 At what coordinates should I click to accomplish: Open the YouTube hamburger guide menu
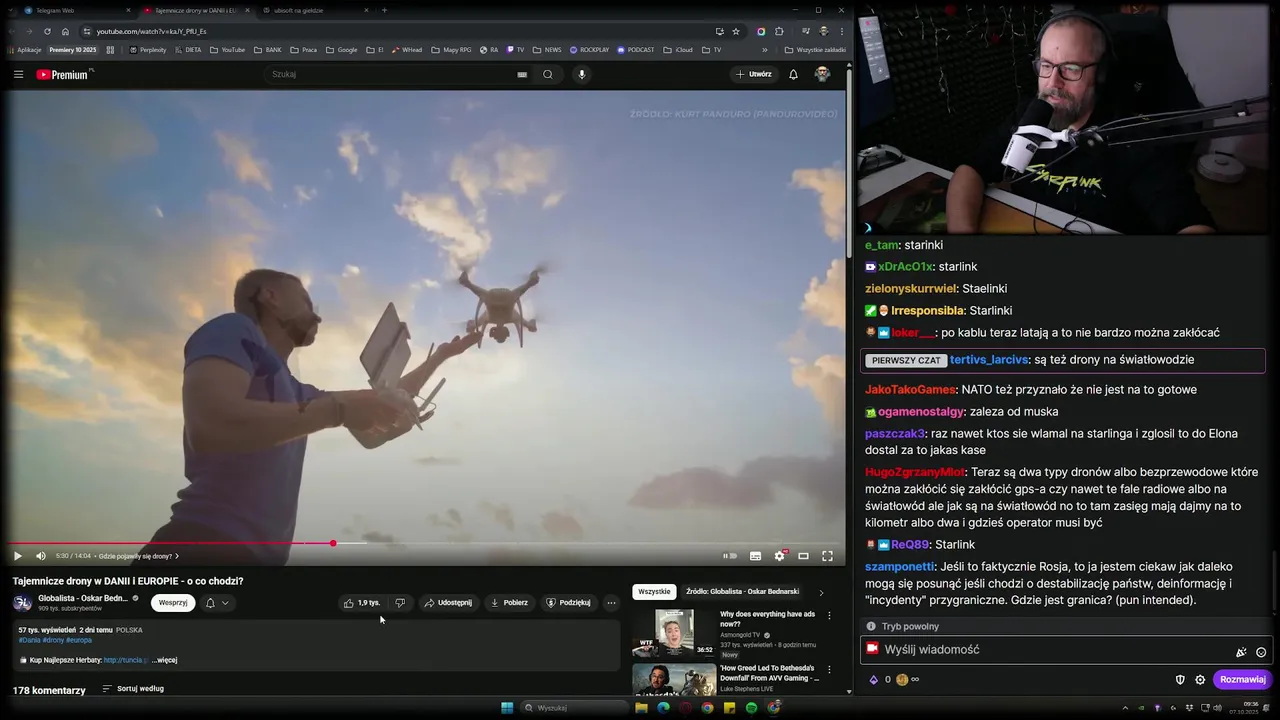click(18, 74)
